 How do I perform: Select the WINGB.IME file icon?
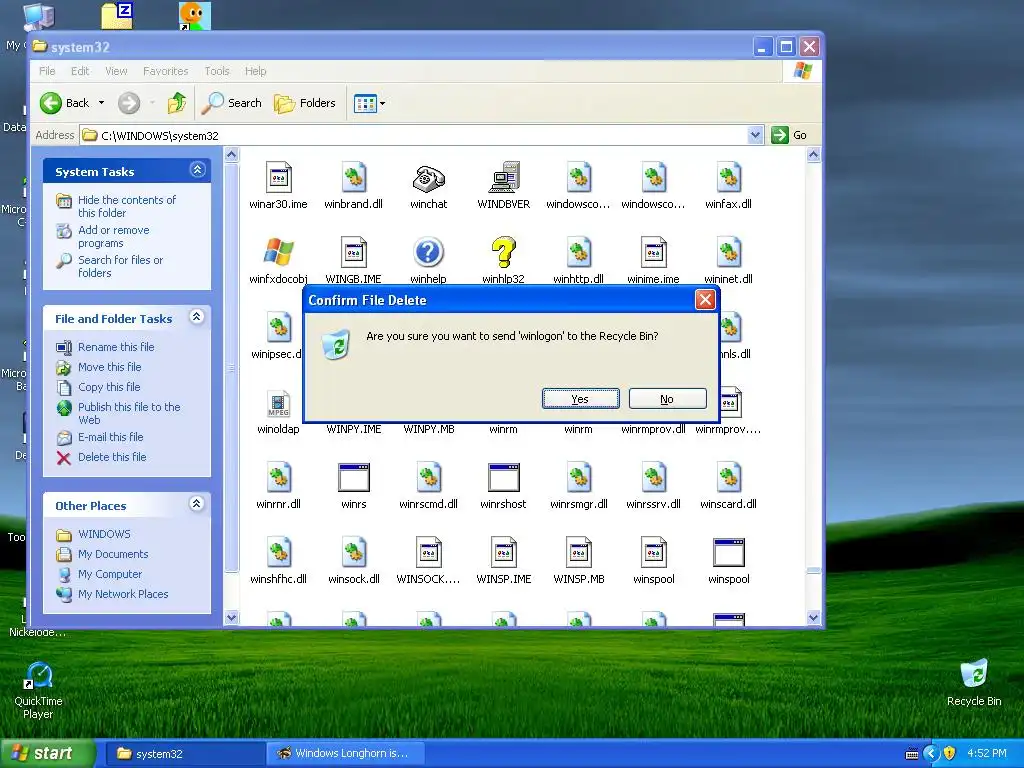(354, 252)
